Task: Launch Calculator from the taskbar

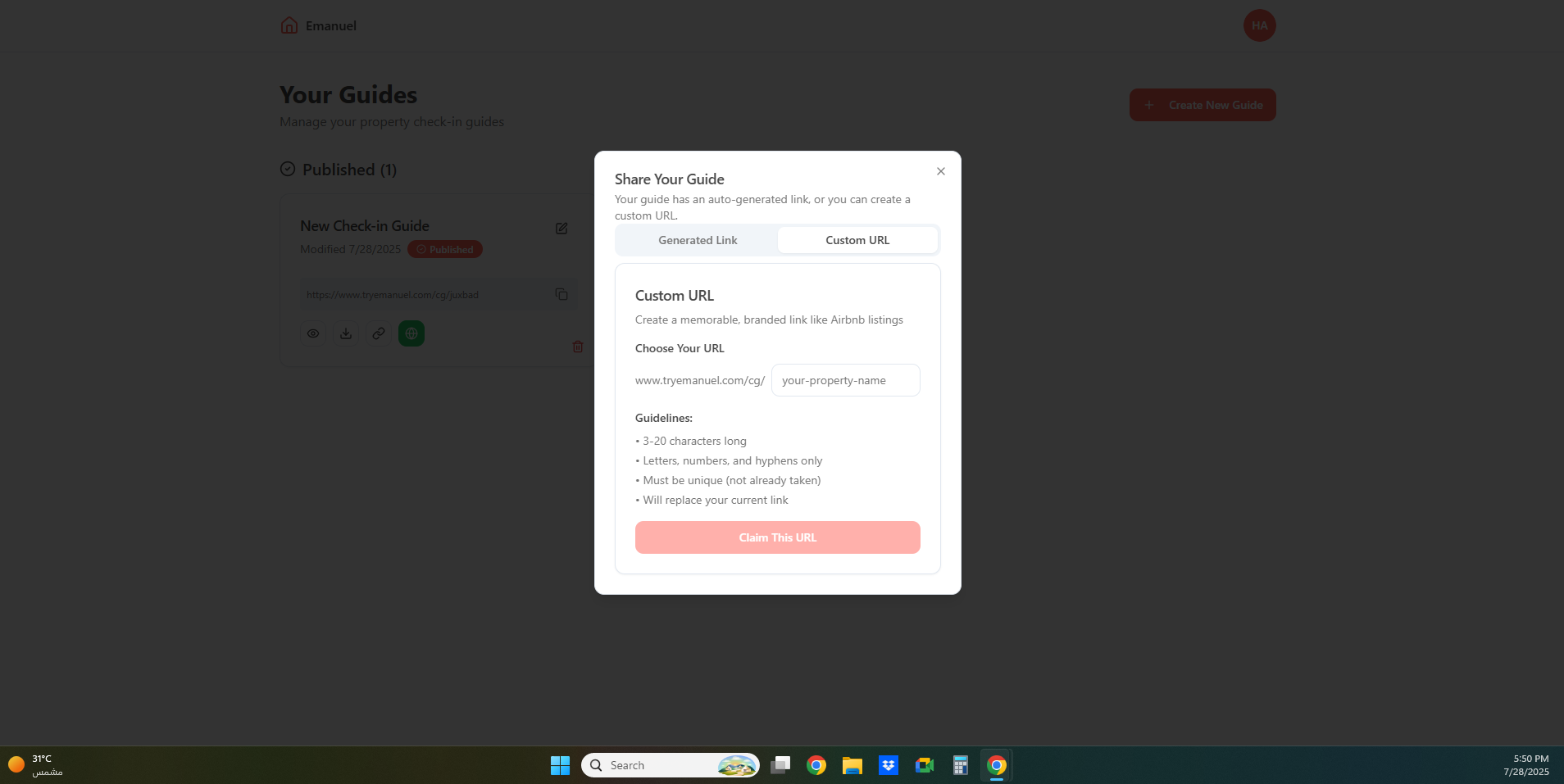Action: pos(961,765)
